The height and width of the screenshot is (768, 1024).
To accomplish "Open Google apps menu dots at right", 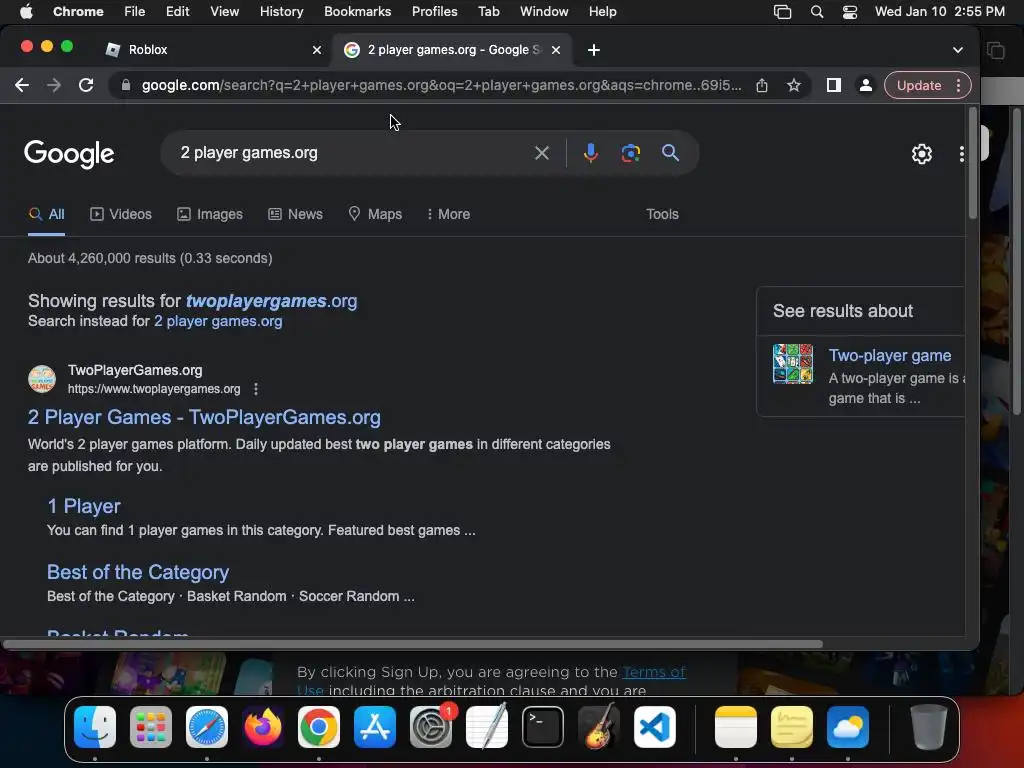I will coord(961,153).
